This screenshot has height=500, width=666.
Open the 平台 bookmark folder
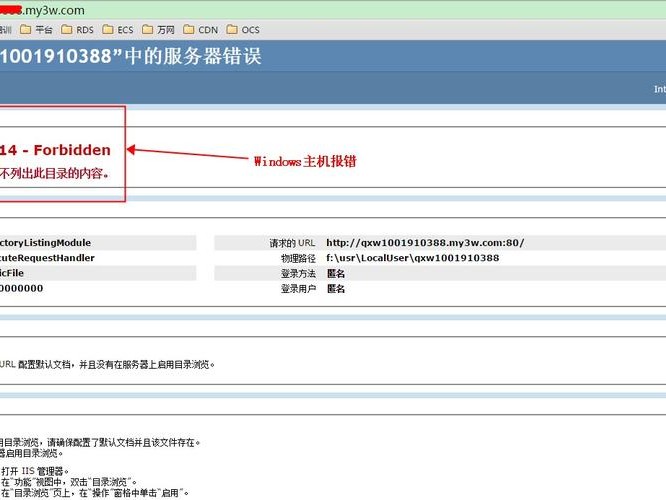tap(36, 30)
